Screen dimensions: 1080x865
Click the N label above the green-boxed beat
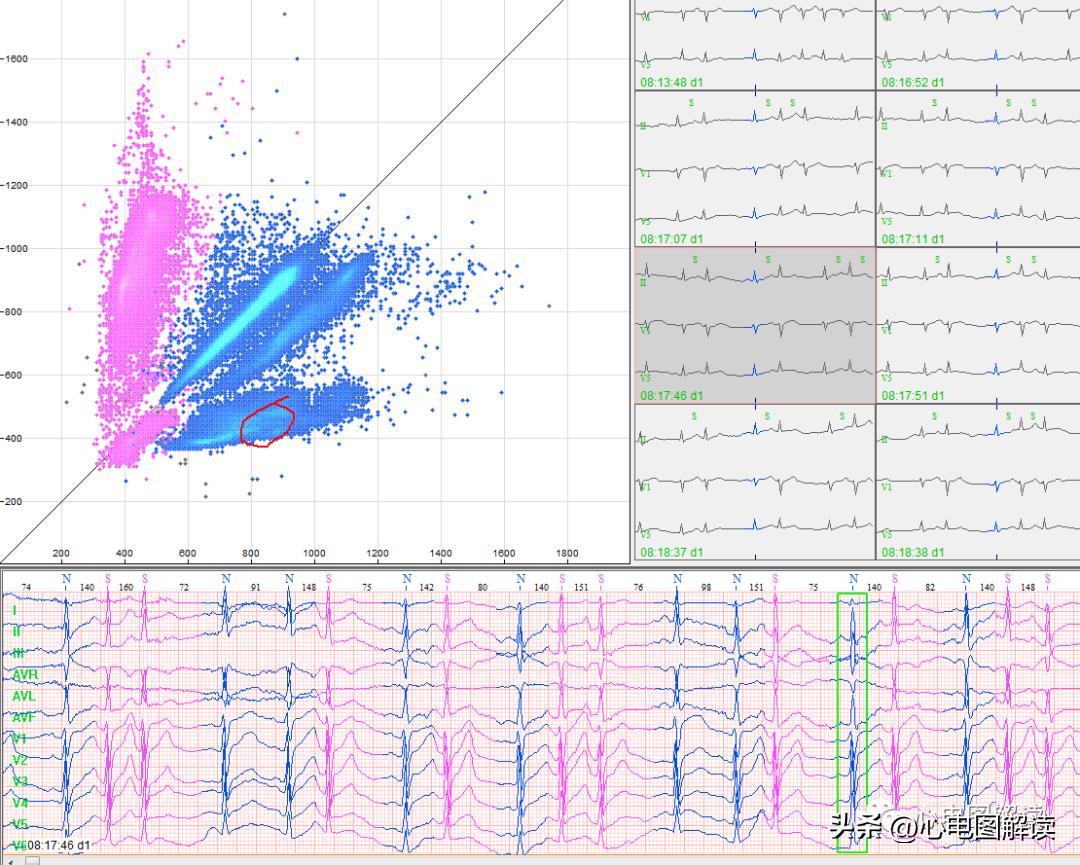point(853,579)
